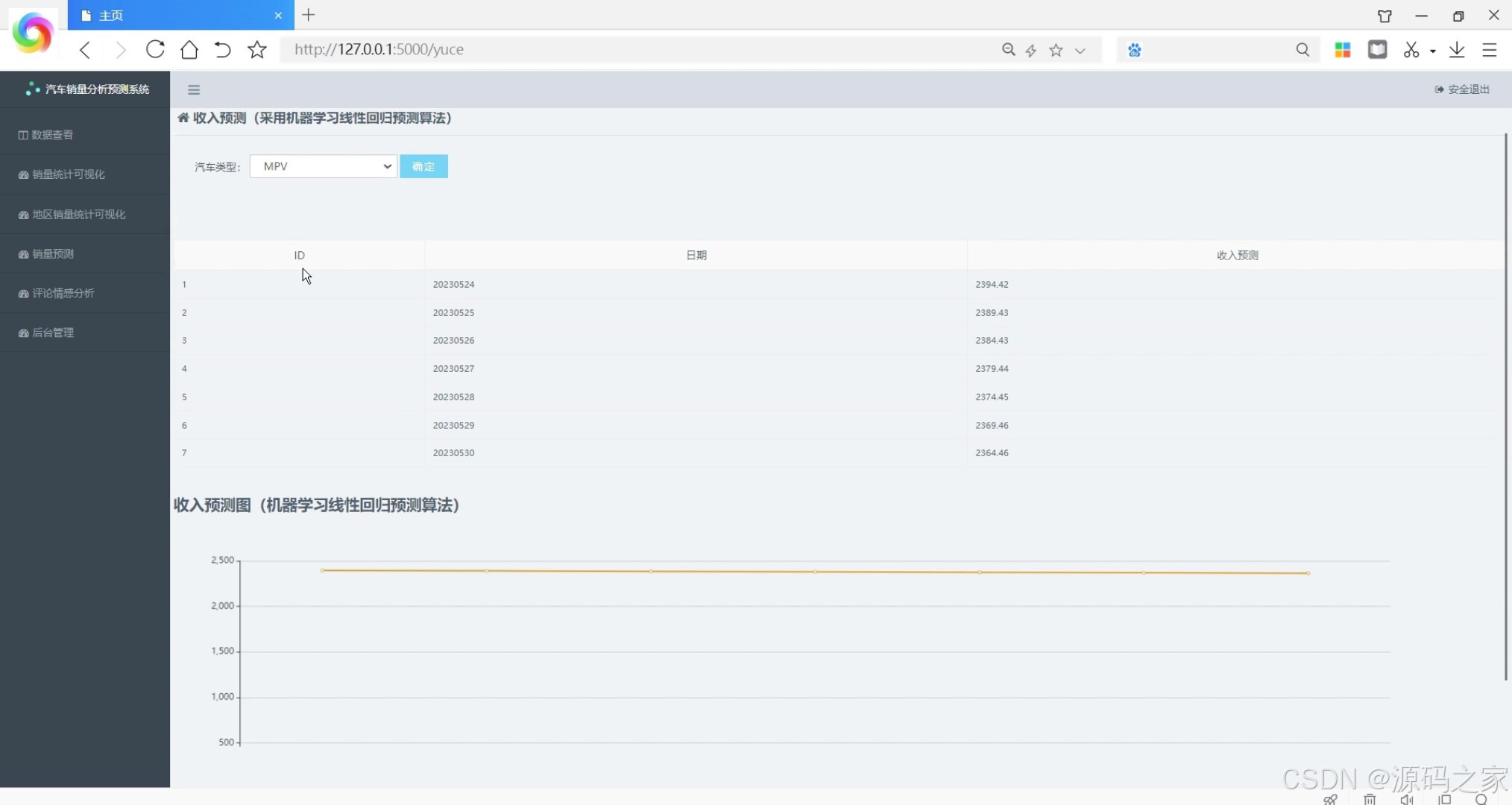Open 后台管理 sidebar item
1512x805 pixels.
point(53,332)
